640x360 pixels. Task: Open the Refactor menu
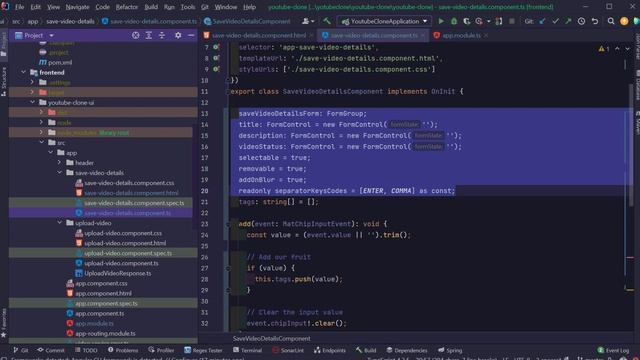[x=127, y=7]
